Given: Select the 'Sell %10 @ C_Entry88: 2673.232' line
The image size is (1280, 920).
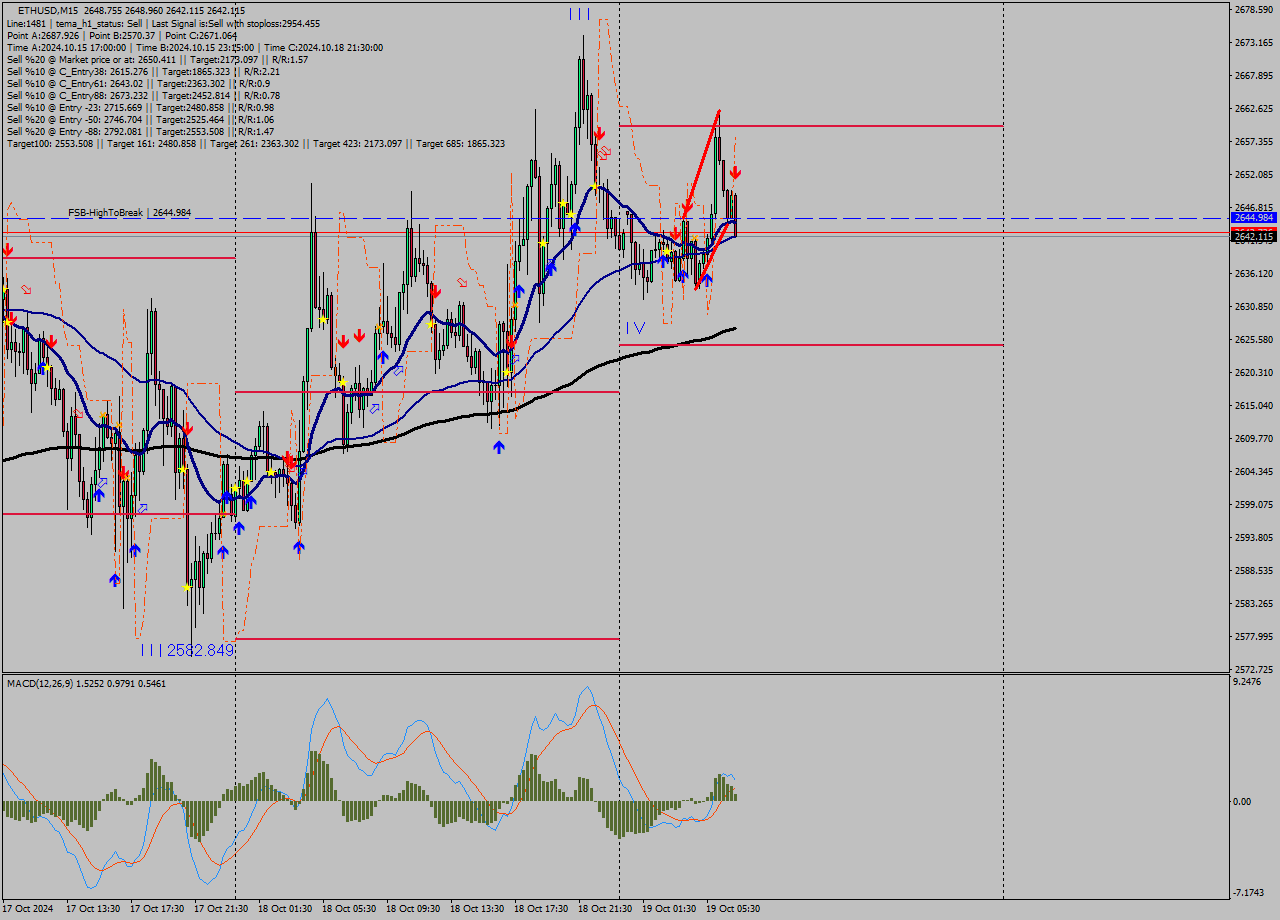Looking at the screenshot, I should [143, 96].
